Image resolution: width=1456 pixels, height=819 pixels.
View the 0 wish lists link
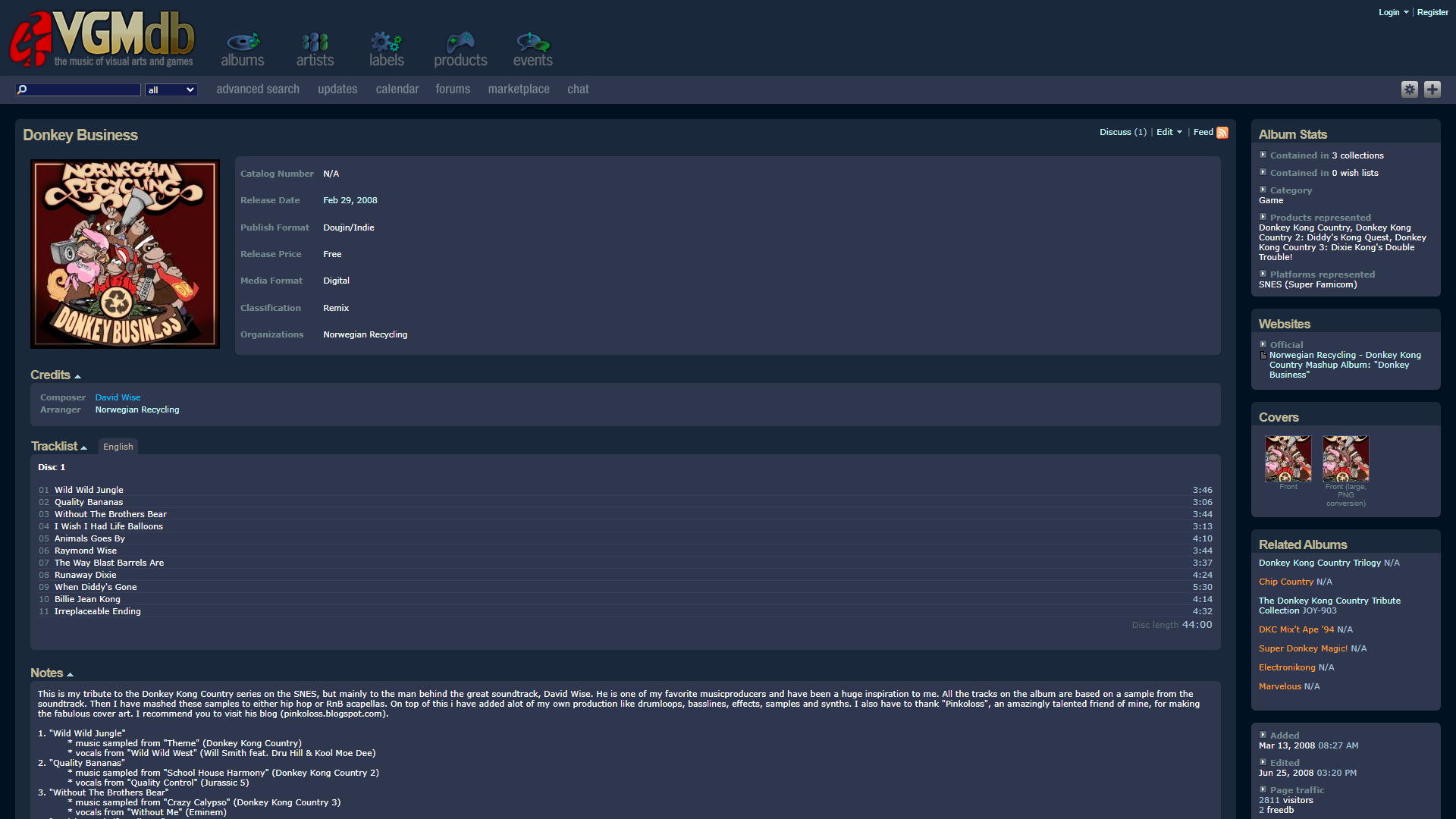coord(1355,173)
